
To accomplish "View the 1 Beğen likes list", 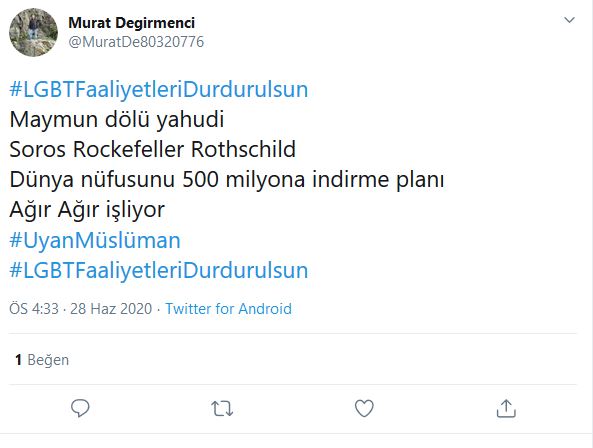I will [x=42, y=360].
